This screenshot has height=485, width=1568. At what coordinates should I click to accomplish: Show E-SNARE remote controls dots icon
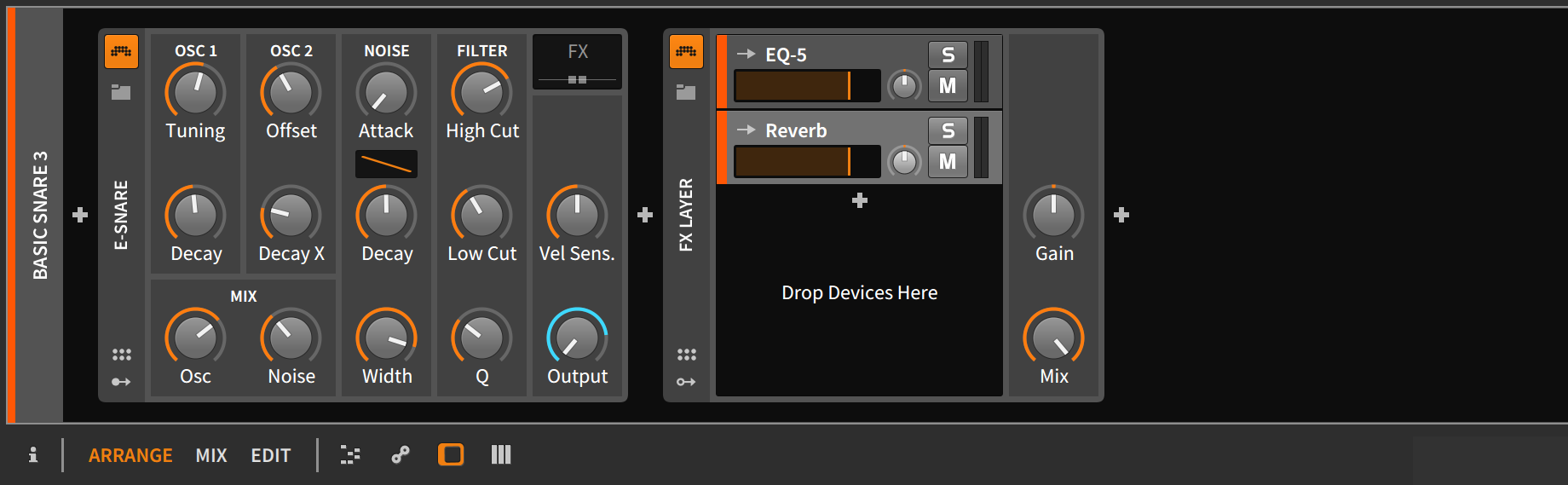(121, 355)
